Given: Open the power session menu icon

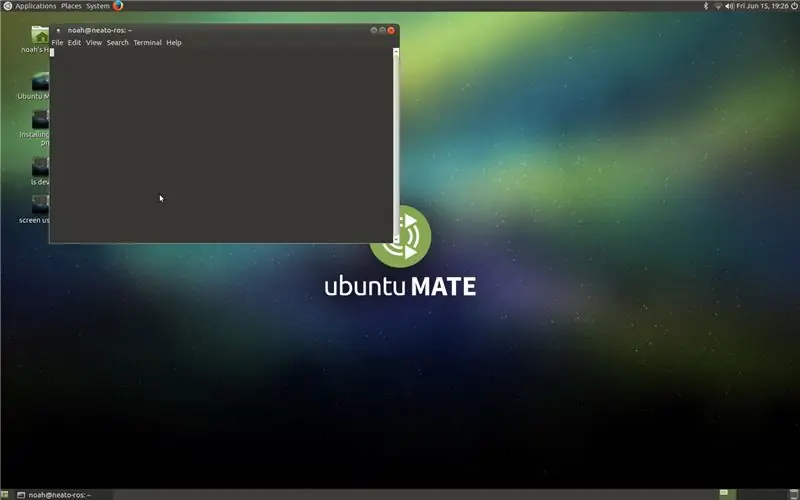Looking at the screenshot, I should tap(794, 6).
